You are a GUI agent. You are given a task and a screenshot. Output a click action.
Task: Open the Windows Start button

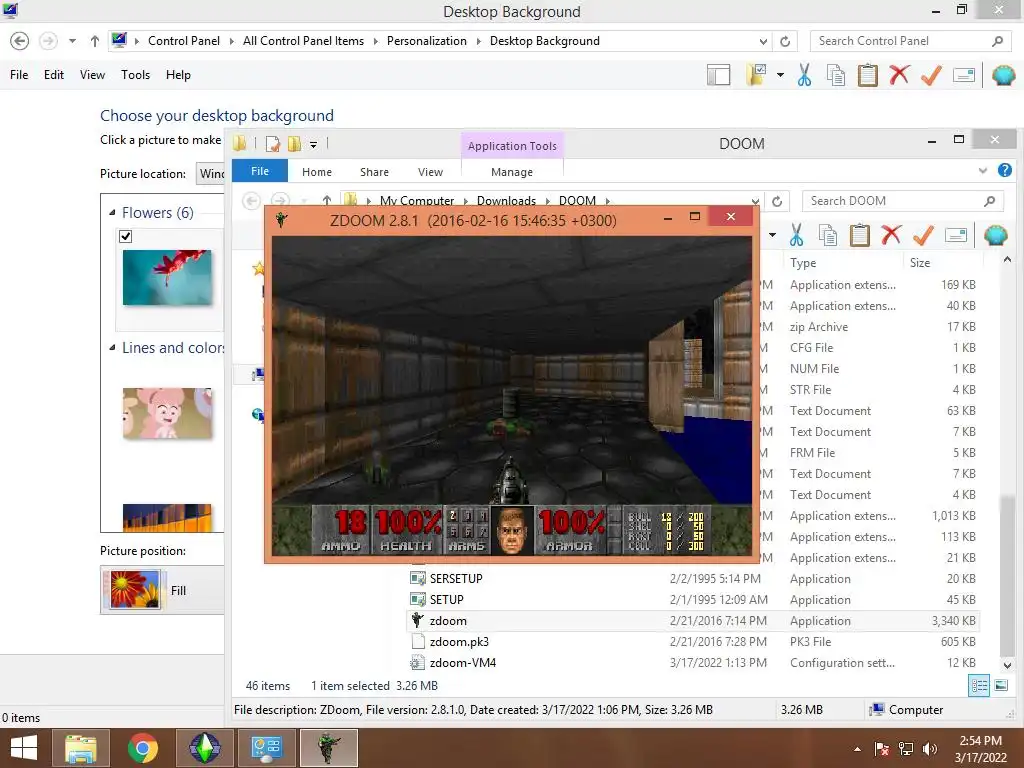(24, 748)
